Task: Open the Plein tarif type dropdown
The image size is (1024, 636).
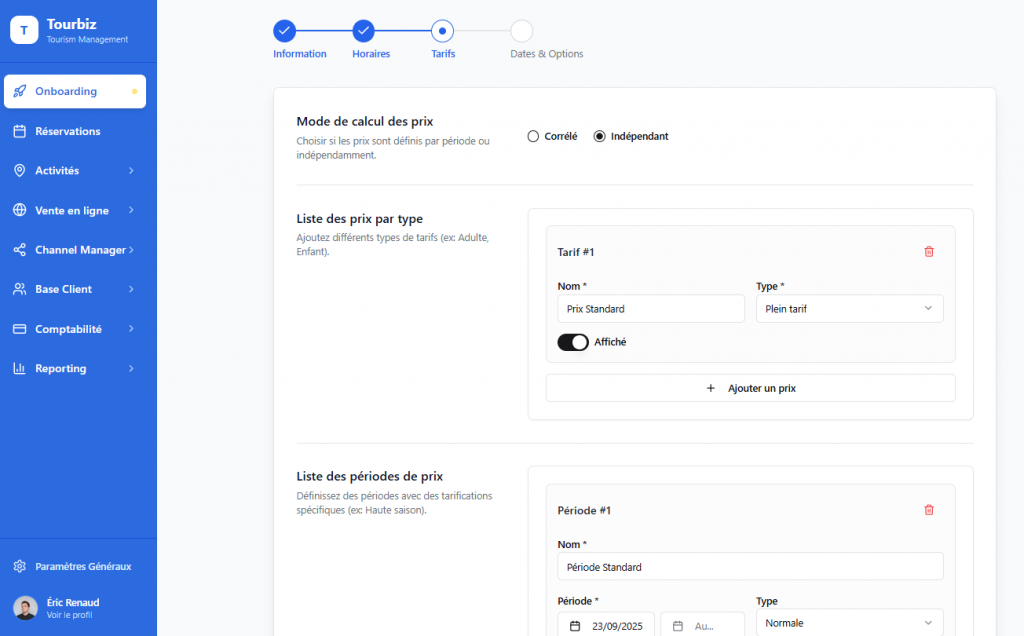Action: (849, 309)
